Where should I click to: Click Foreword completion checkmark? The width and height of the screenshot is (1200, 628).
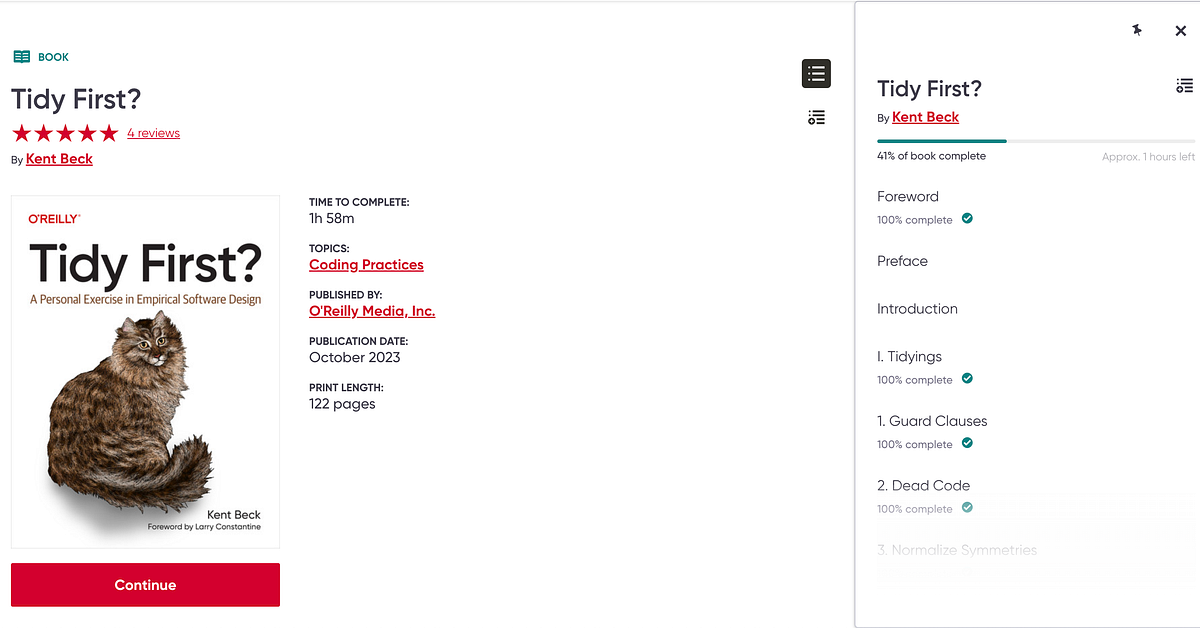coord(967,218)
